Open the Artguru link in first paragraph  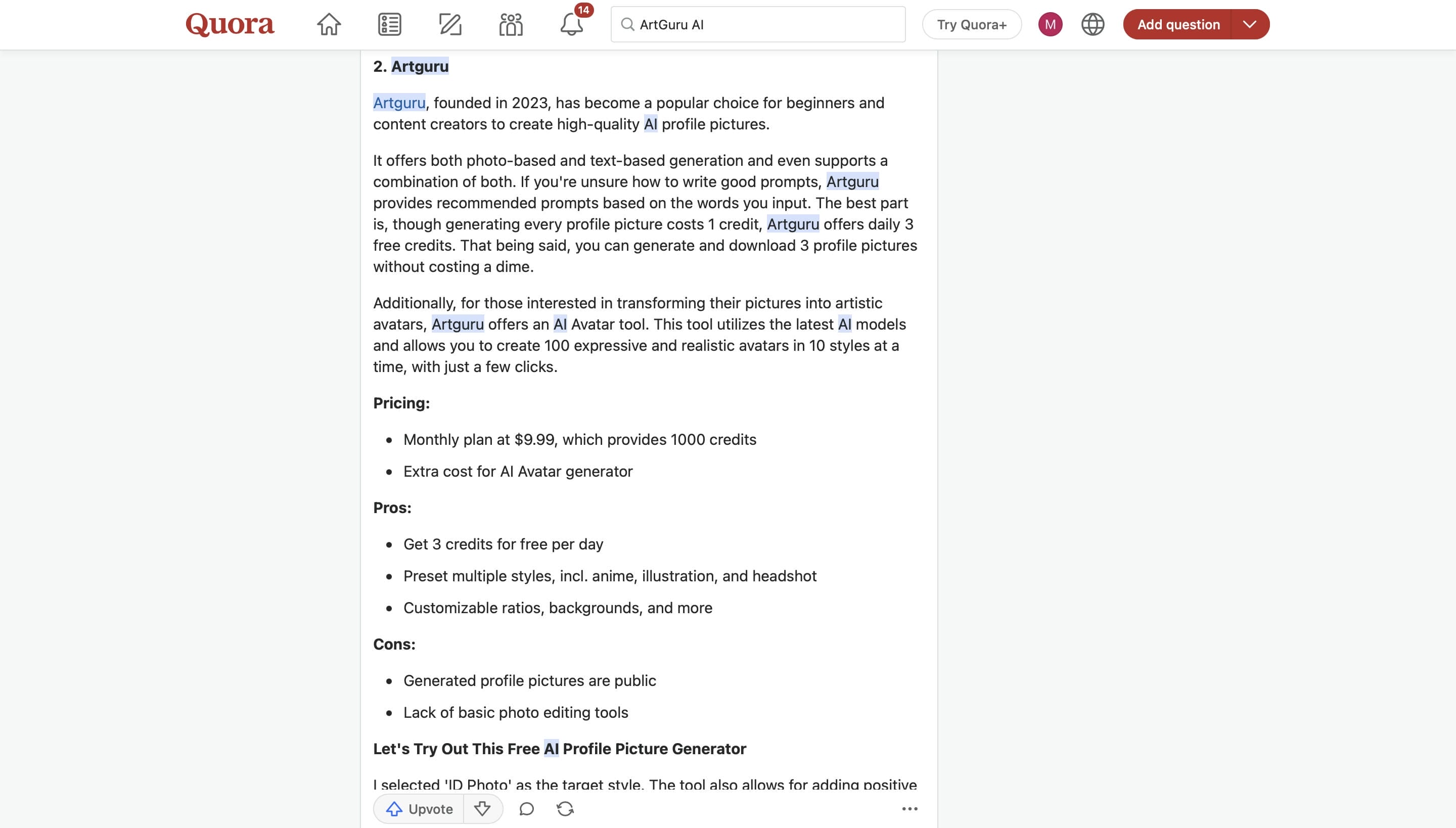click(399, 103)
